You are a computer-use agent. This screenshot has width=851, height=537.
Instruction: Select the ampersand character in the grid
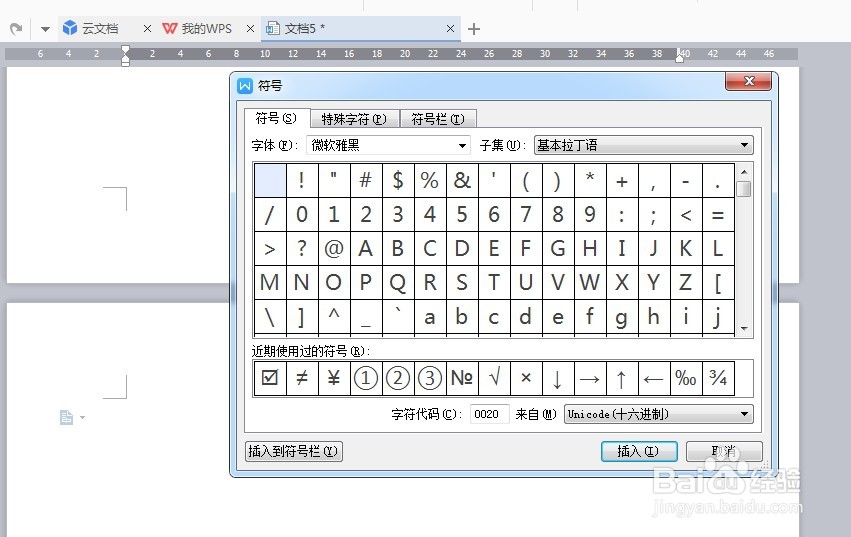(462, 180)
